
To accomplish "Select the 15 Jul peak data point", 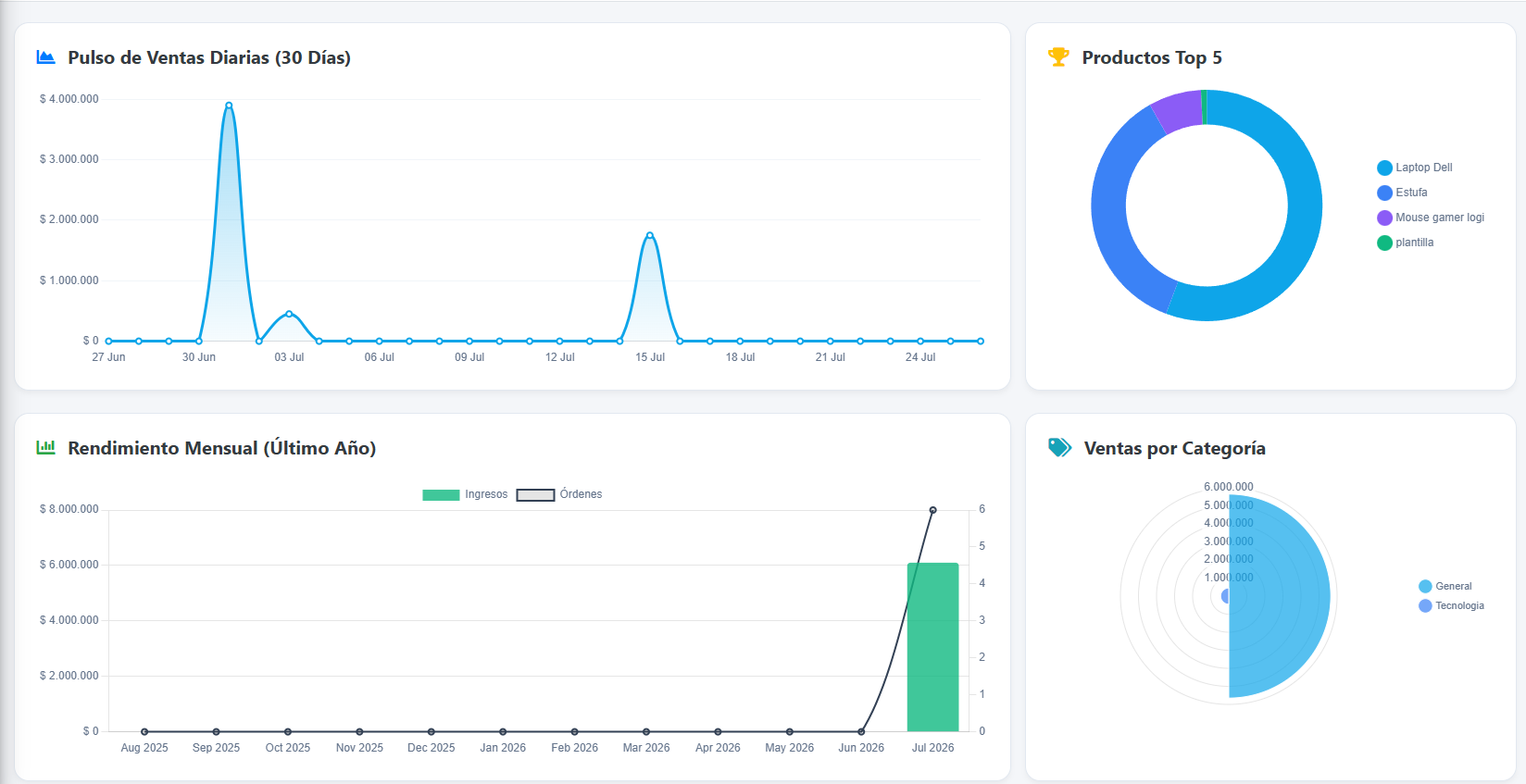I will coord(650,235).
